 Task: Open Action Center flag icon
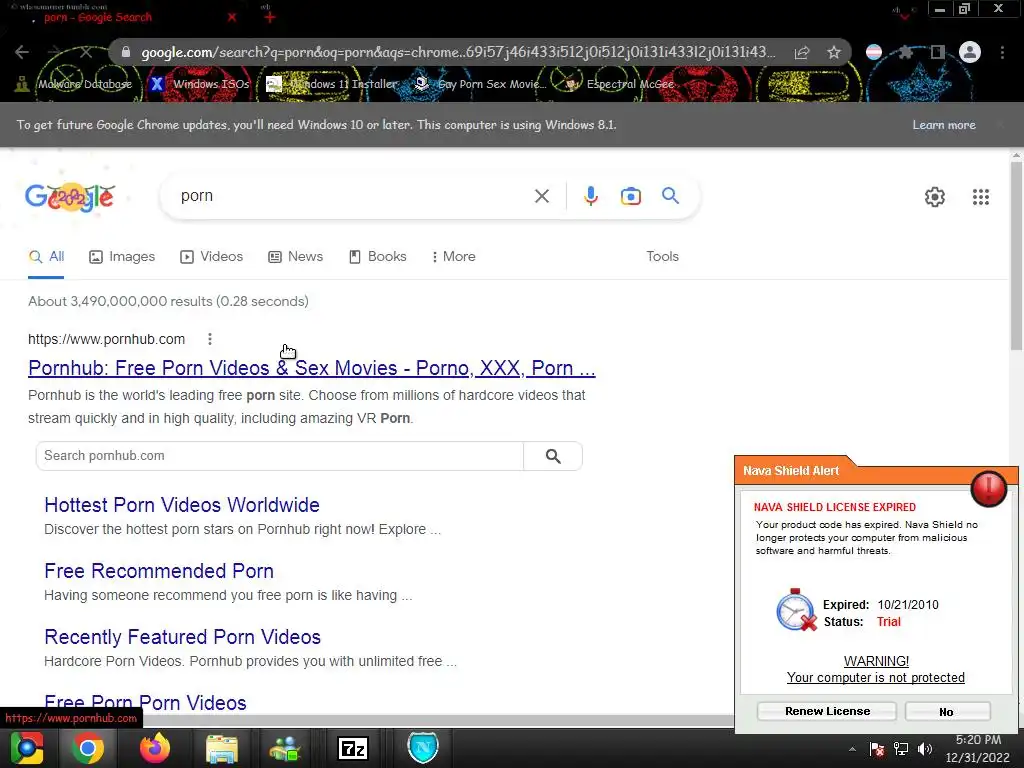coord(876,749)
